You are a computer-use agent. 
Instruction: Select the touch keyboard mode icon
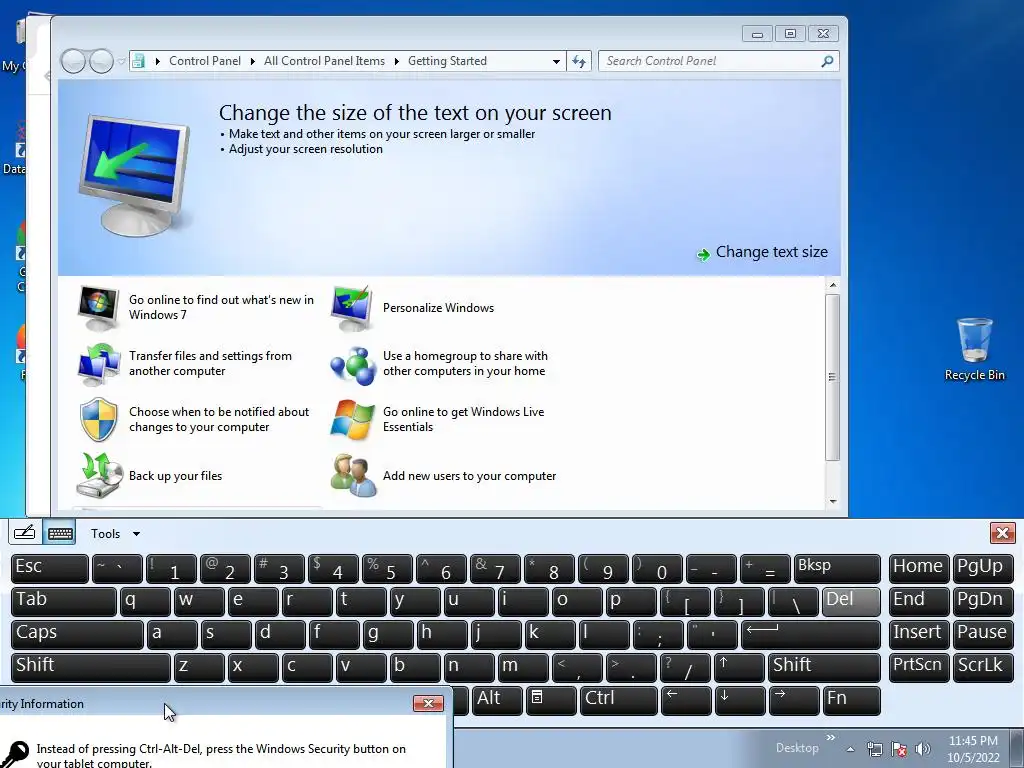pos(60,533)
